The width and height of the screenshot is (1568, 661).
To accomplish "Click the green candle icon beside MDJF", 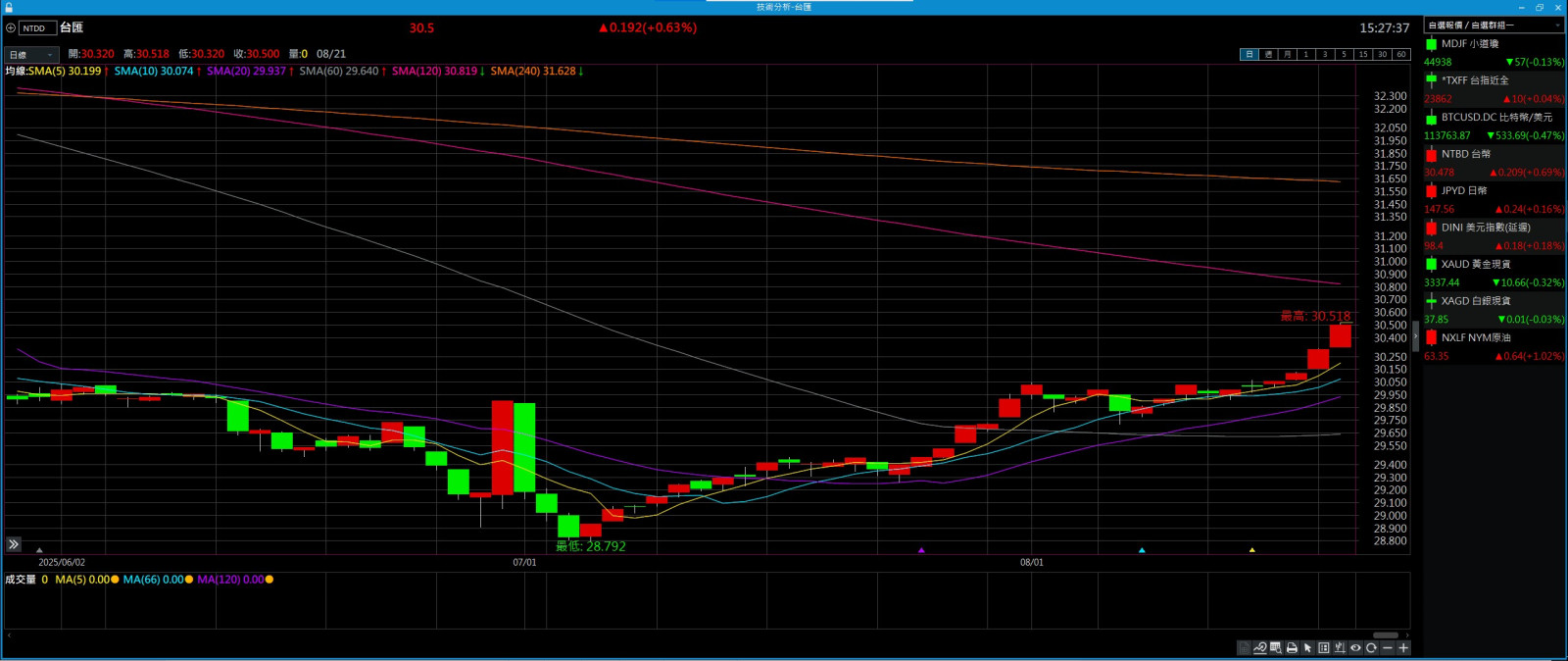I will tap(1431, 44).
